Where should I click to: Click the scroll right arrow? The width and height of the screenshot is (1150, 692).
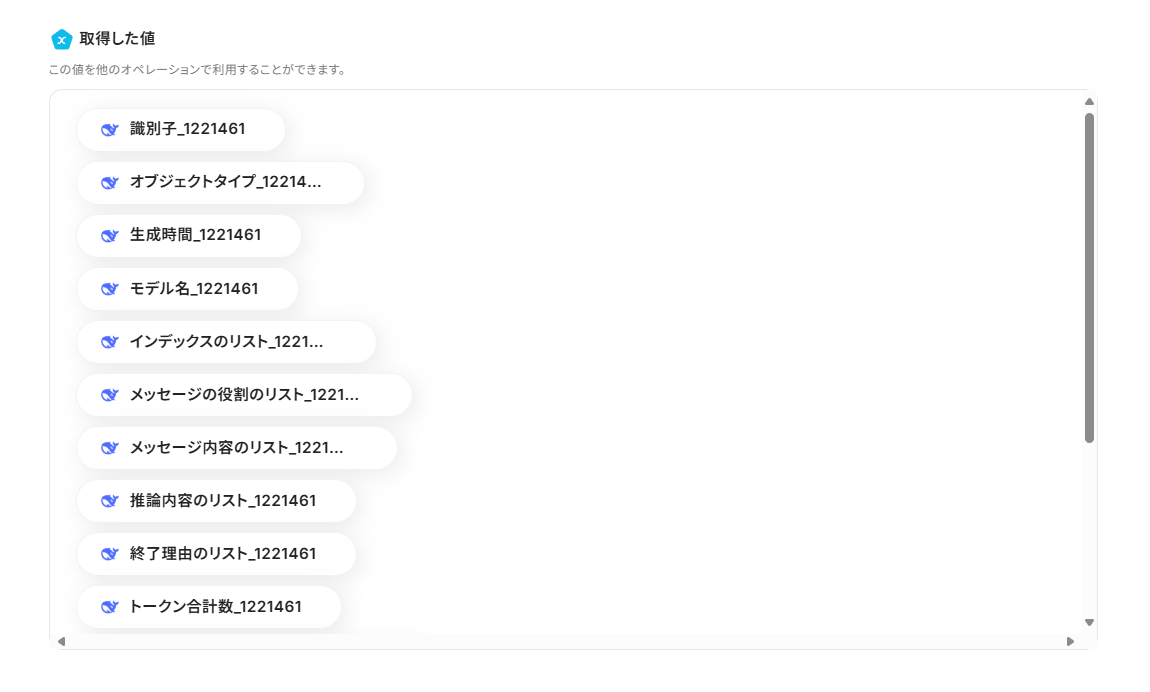[x=1070, y=641]
